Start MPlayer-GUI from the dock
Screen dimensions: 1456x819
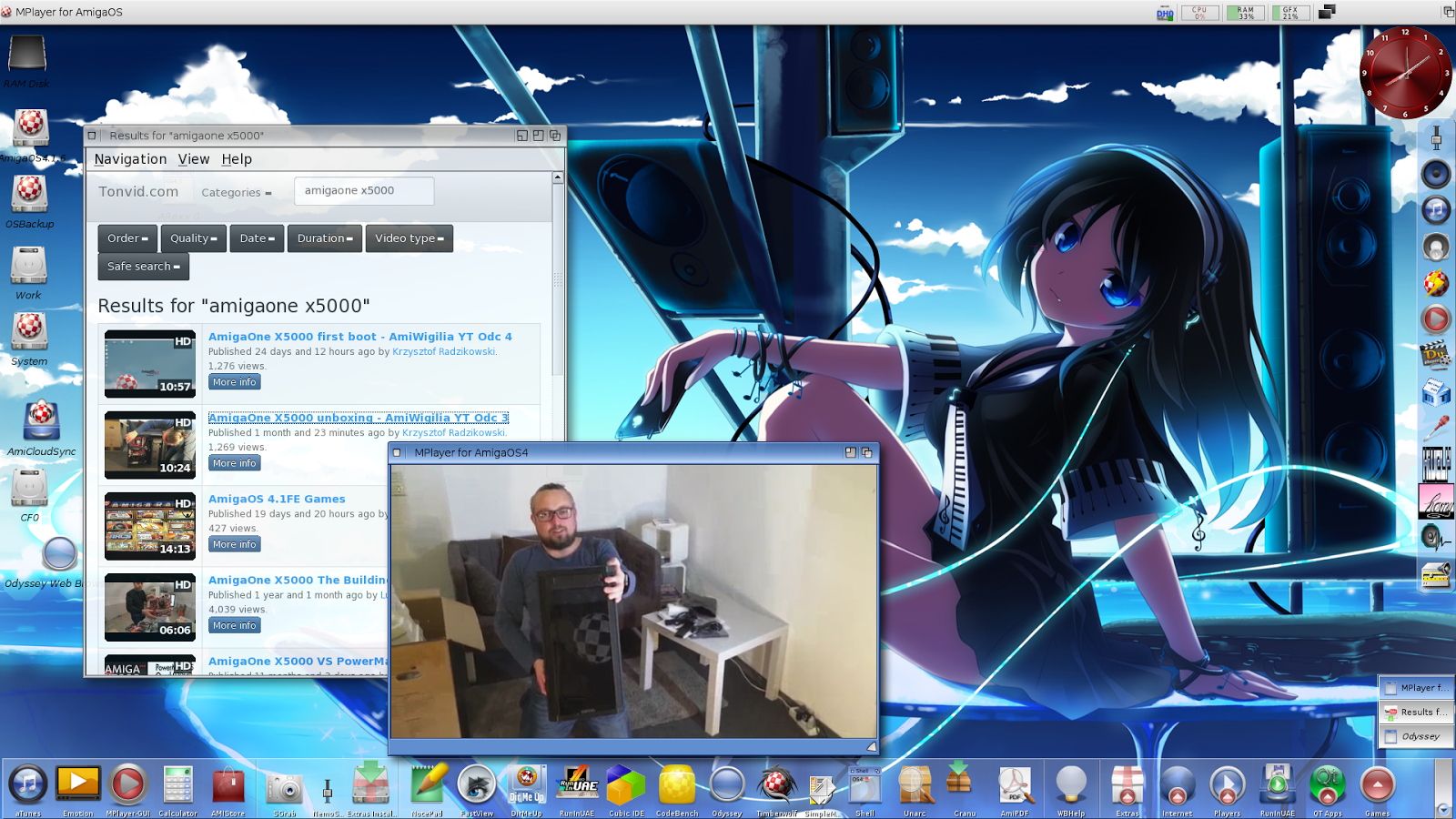pos(127,784)
